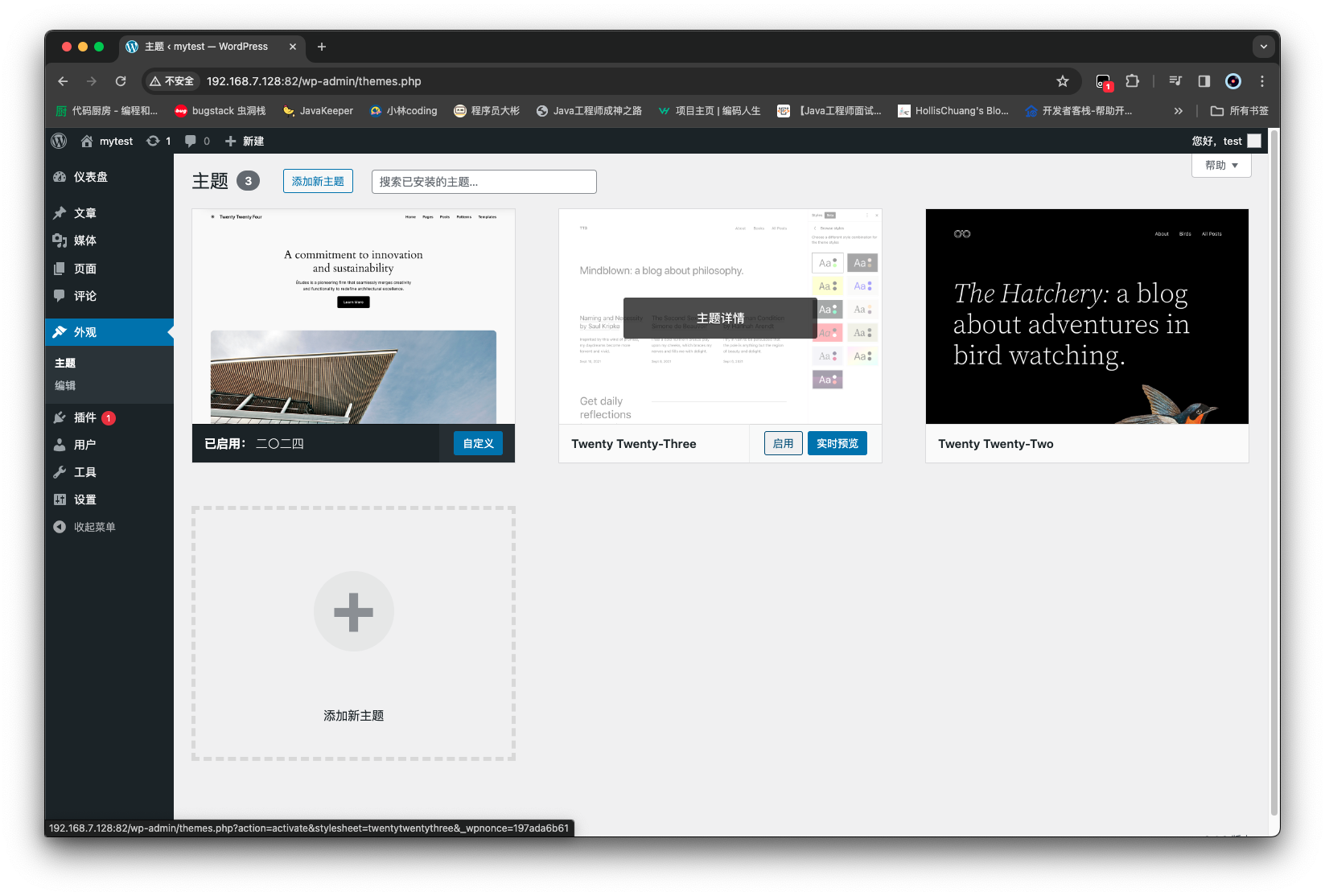Open 用户 users menu

[x=109, y=445]
